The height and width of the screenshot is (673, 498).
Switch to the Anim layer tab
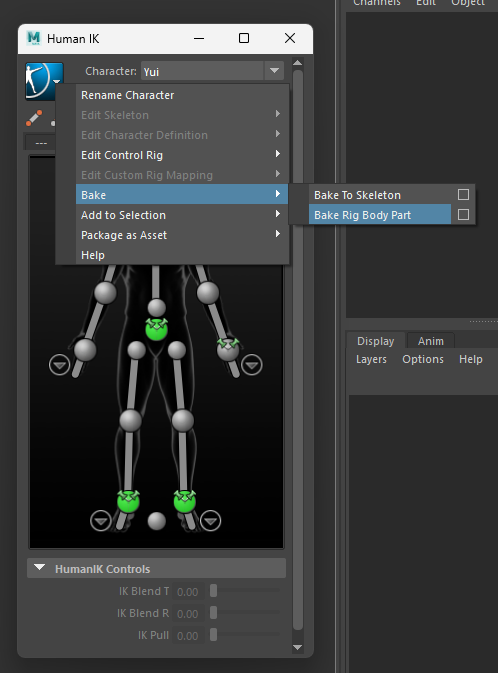pyautogui.click(x=431, y=341)
